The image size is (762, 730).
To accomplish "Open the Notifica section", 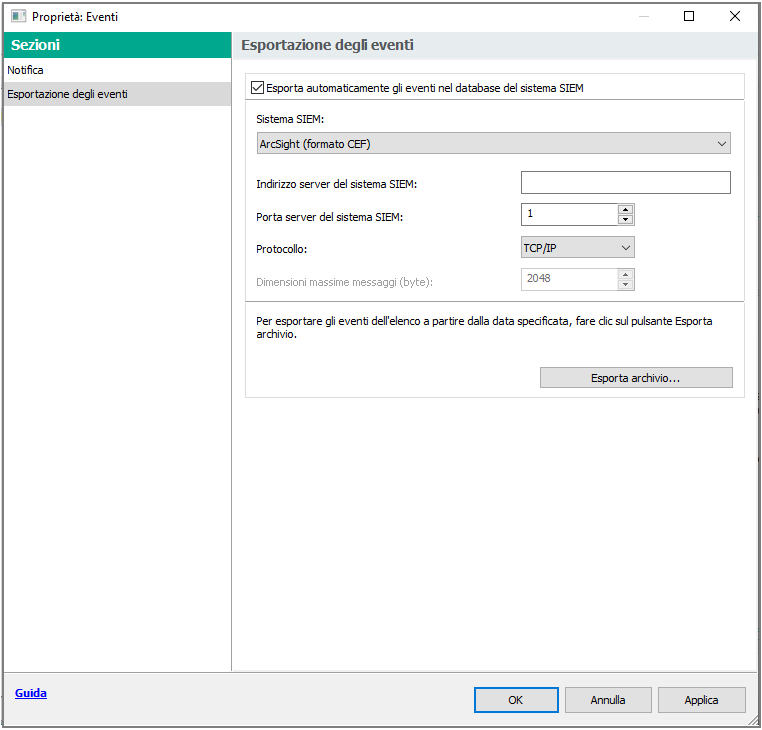I will pos(26,71).
